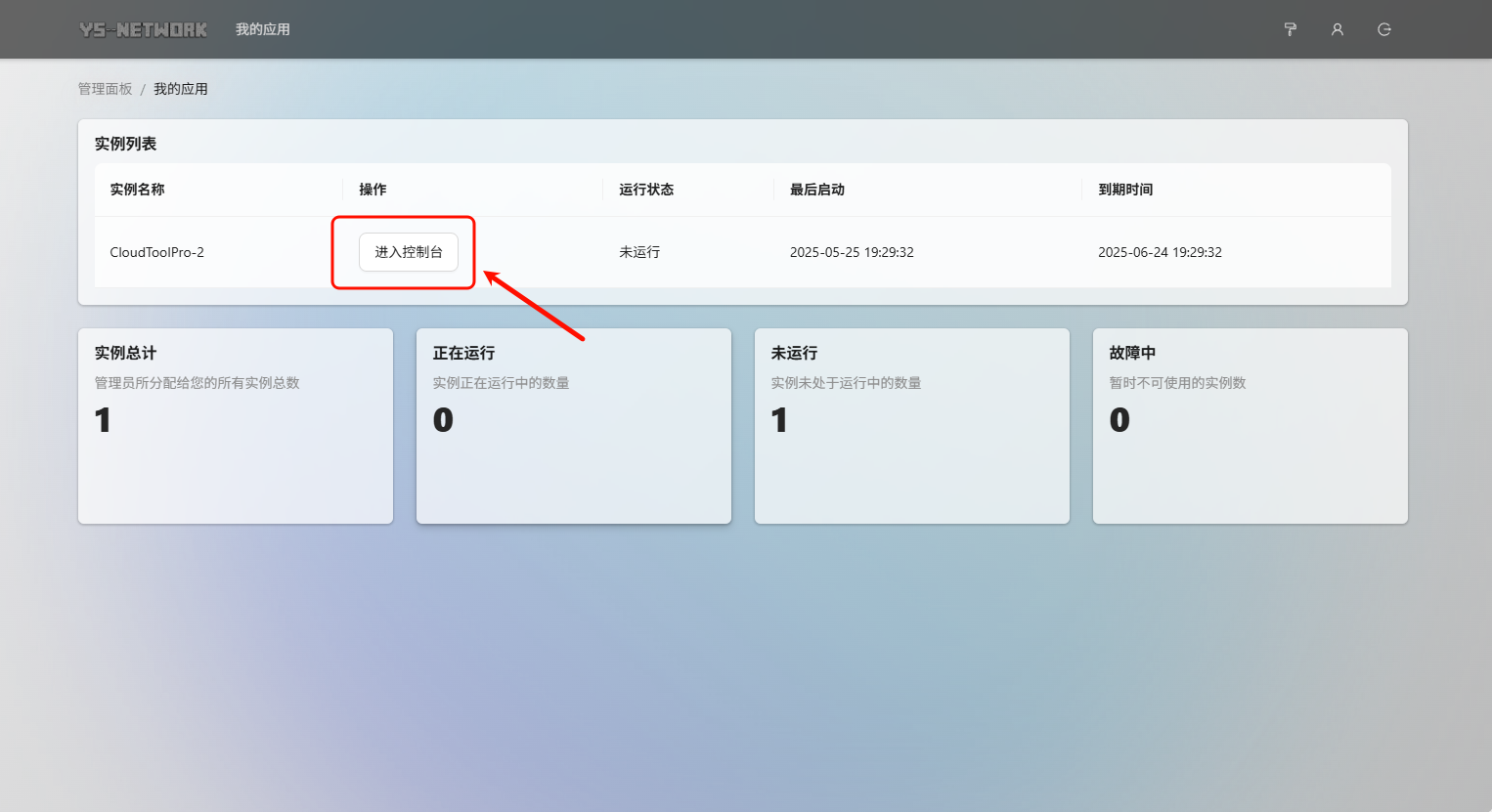Click the 故障中 statistics card
Image resolution: width=1492 pixels, height=812 pixels.
(1250, 426)
